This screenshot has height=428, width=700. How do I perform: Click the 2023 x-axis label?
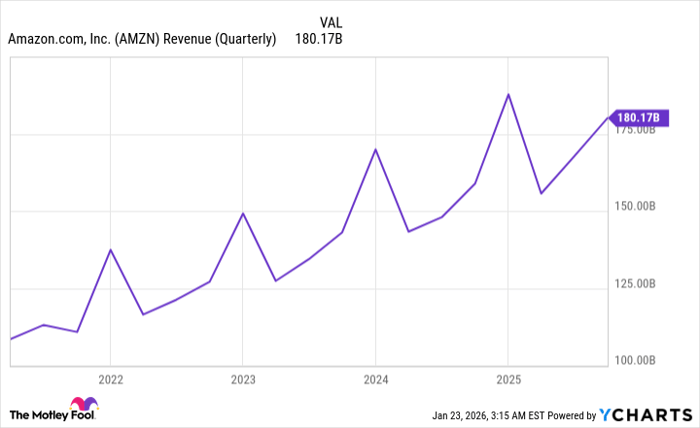(x=243, y=380)
